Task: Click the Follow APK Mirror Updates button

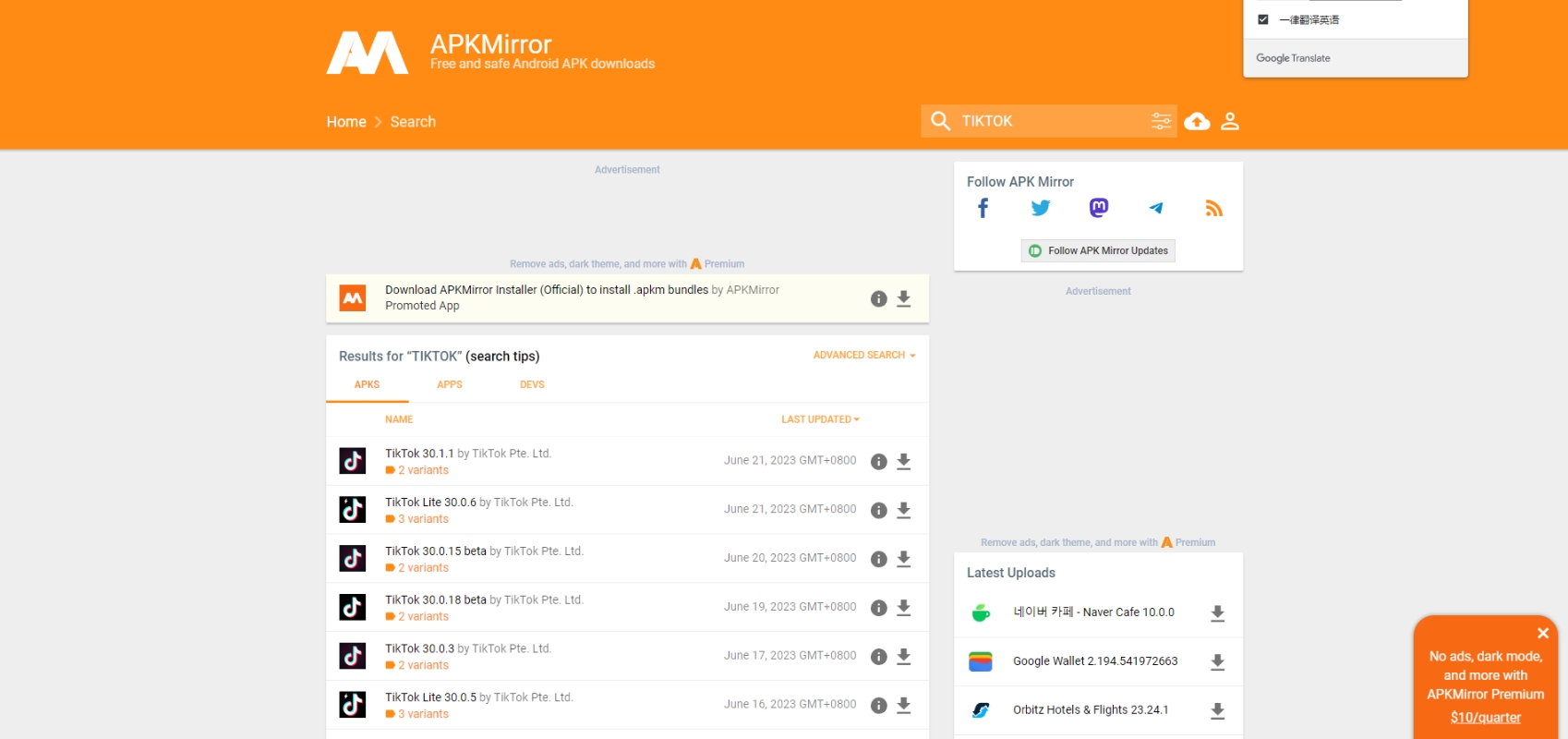Action: (x=1098, y=250)
